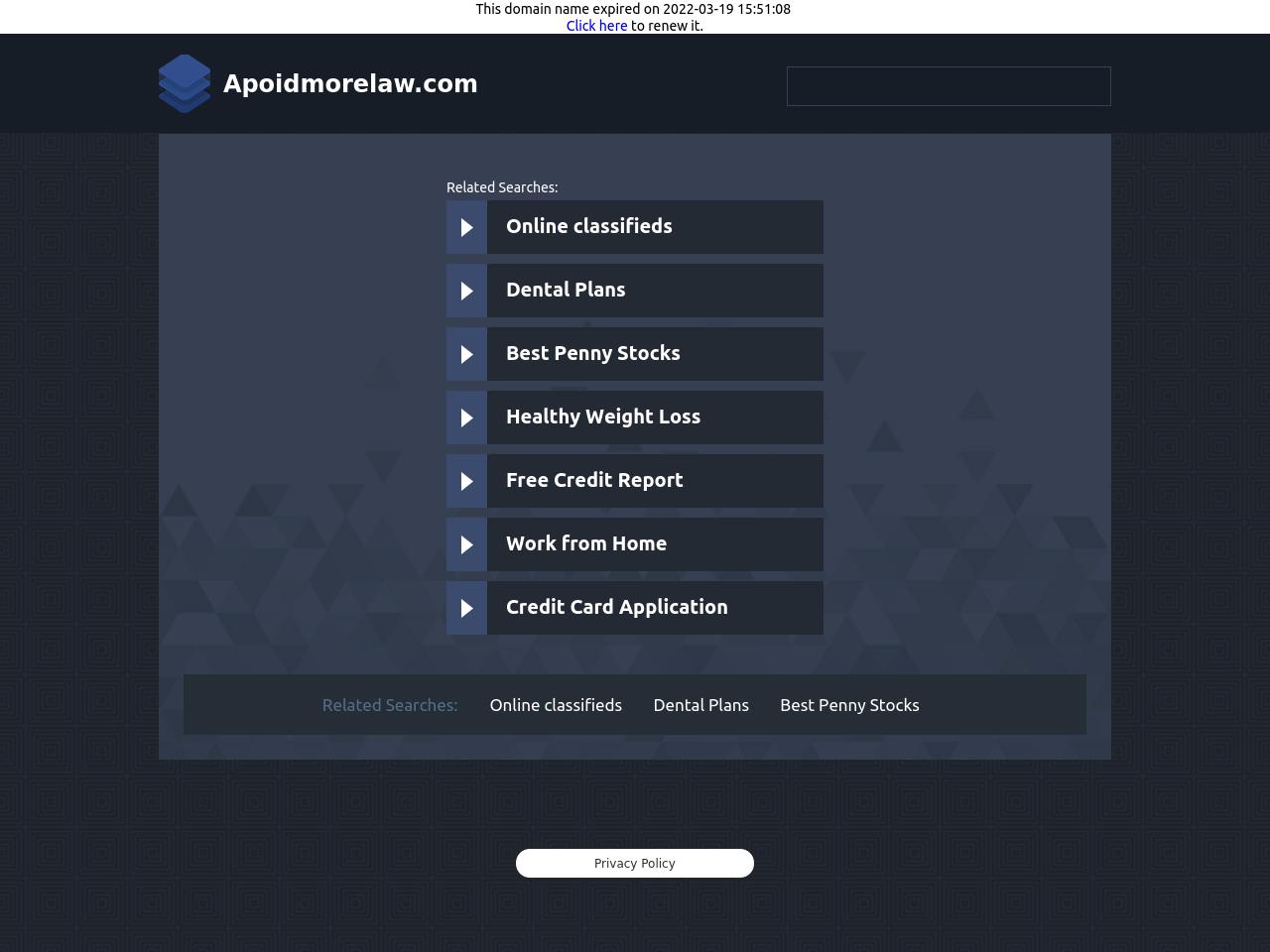Click the arrow icon beside Dental Plans
This screenshot has height=952, width=1270.
pyautogui.click(x=466, y=291)
